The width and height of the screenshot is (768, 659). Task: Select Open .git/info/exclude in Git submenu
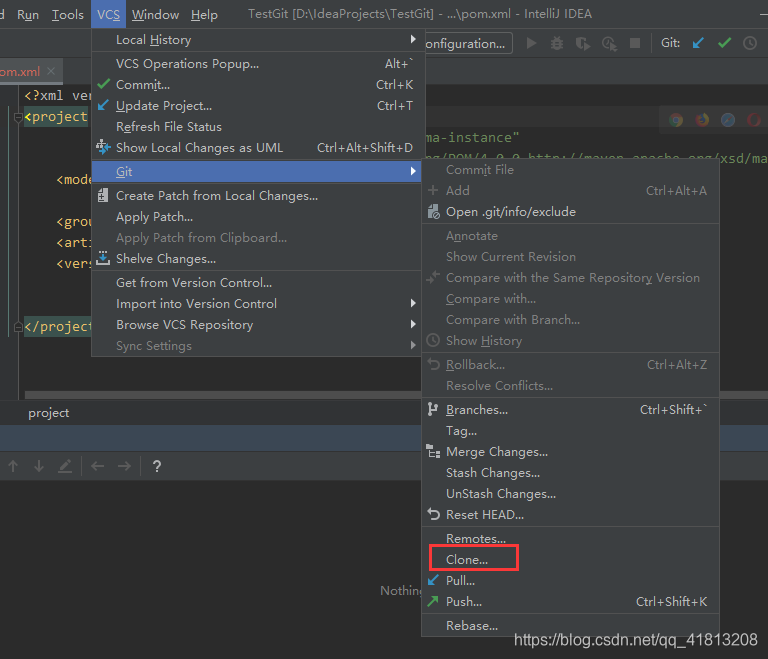(x=571, y=212)
